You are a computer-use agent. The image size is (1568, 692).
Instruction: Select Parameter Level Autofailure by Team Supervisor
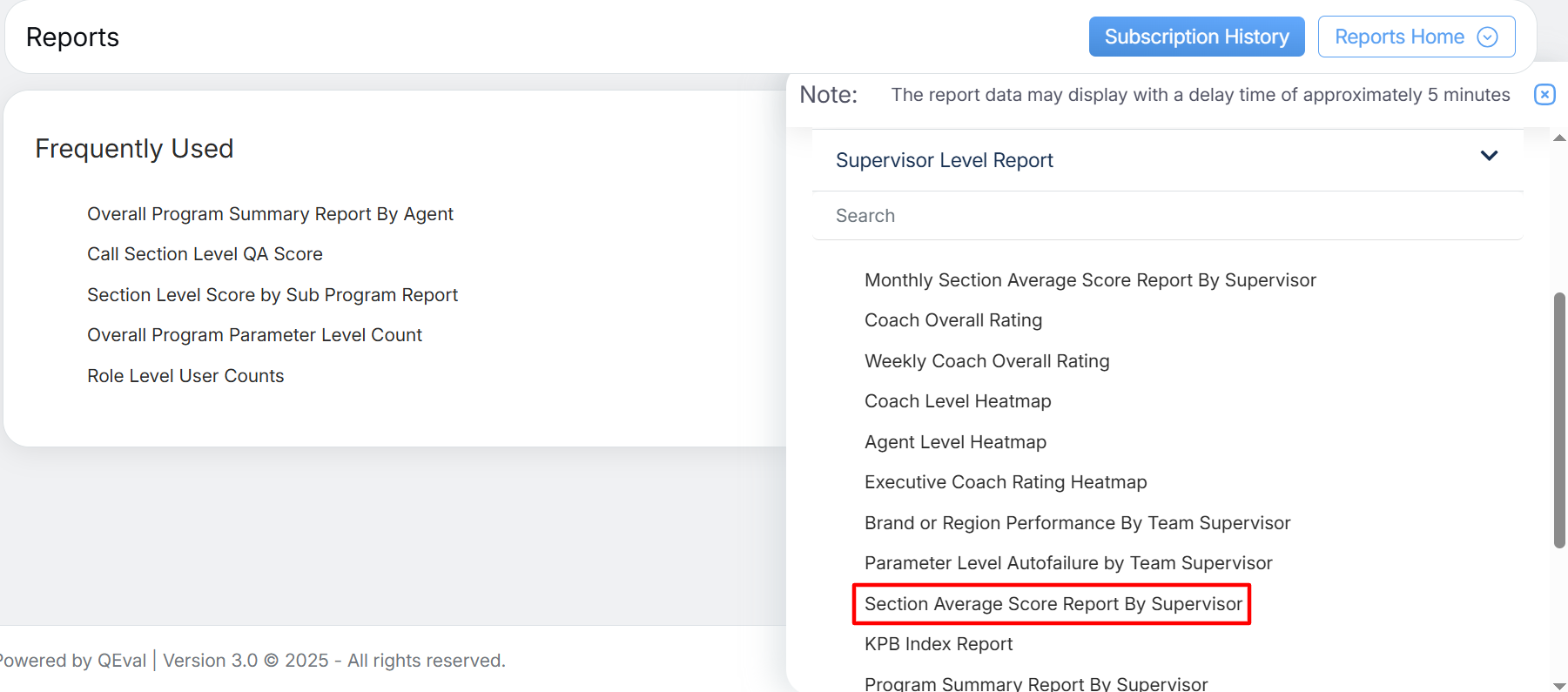[1068, 563]
